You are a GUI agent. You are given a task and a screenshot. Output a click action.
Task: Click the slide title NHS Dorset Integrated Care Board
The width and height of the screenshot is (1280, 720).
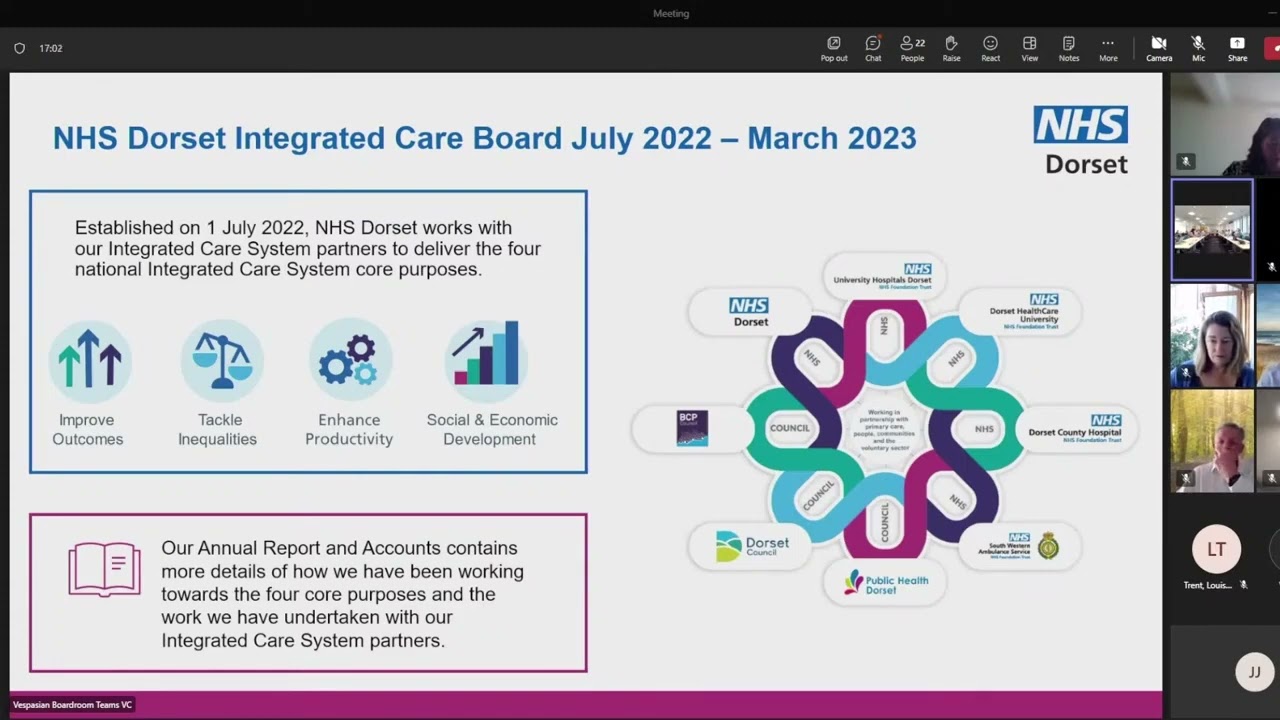484,138
